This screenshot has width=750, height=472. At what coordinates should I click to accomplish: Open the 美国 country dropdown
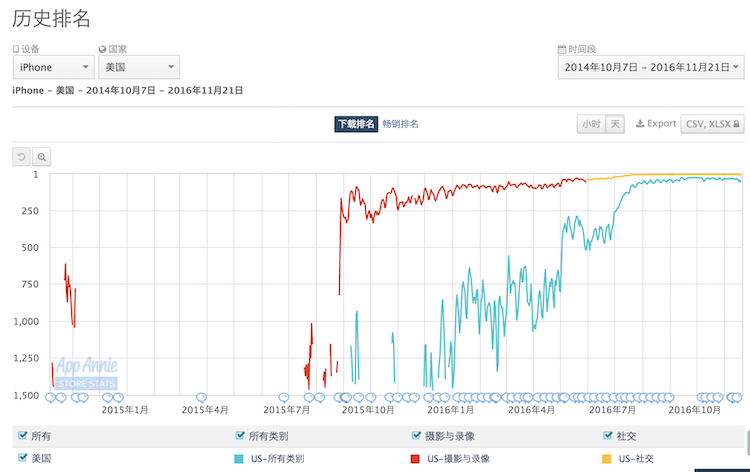tap(138, 67)
